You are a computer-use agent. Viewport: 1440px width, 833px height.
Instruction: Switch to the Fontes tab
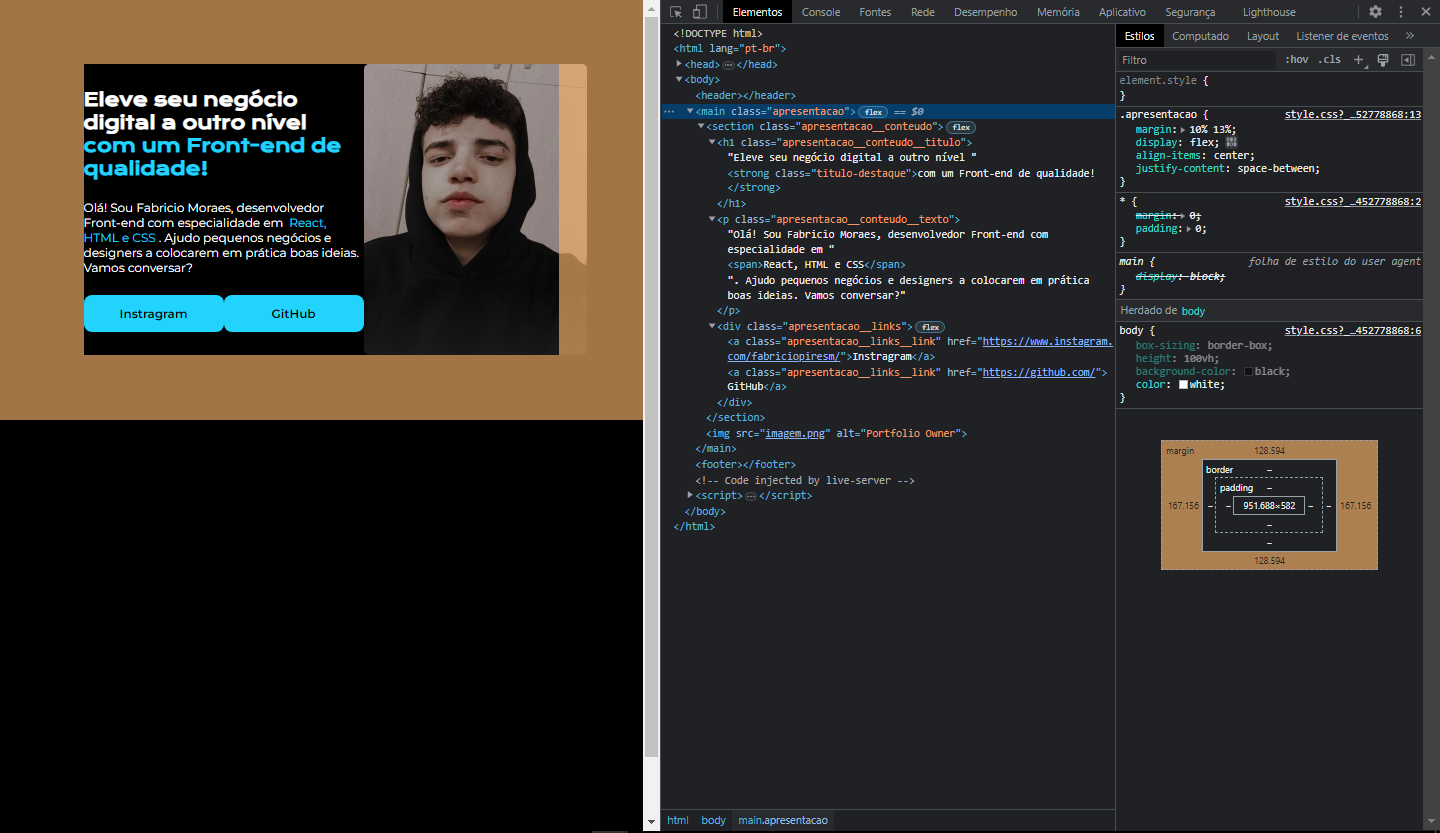[875, 12]
